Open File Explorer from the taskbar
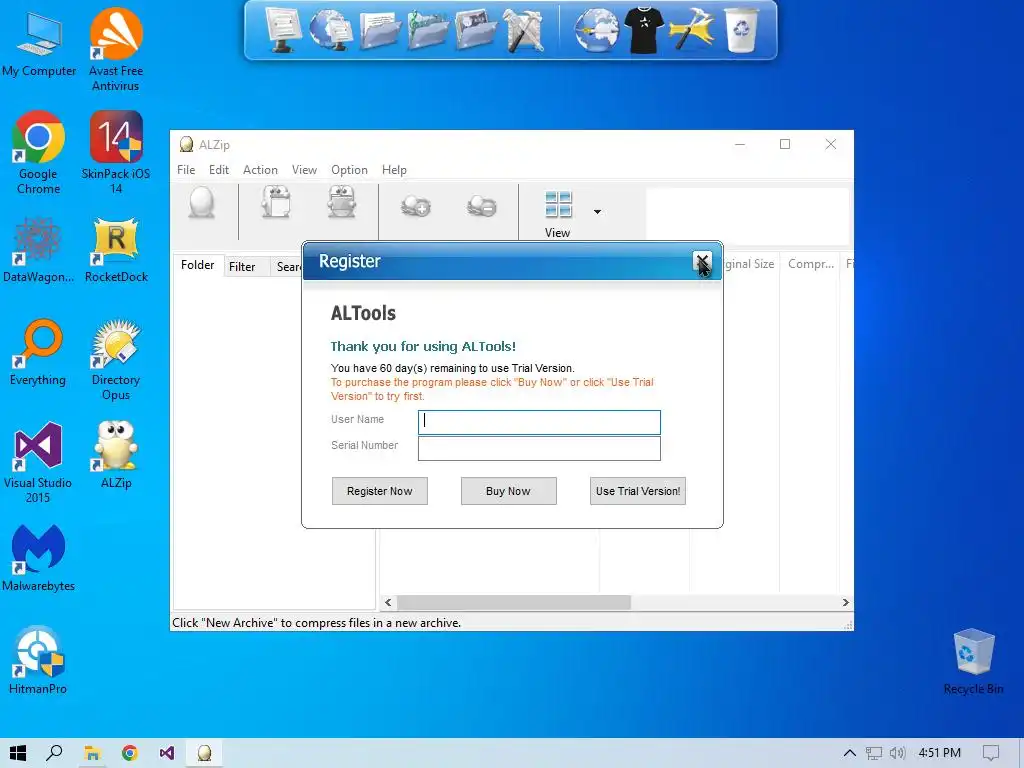This screenshot has width=1024, height=768. pos(92,753)
